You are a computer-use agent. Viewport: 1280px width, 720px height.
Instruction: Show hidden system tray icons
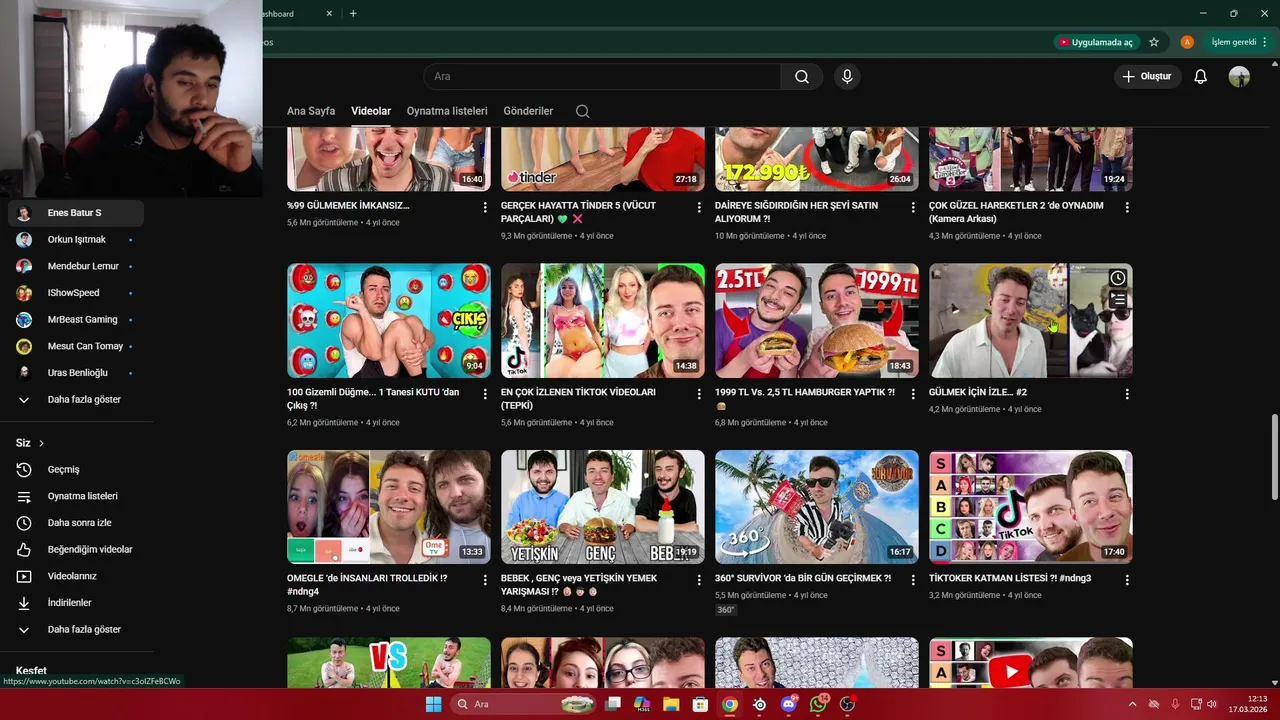pyautogui.click(x=1132, y=704)
